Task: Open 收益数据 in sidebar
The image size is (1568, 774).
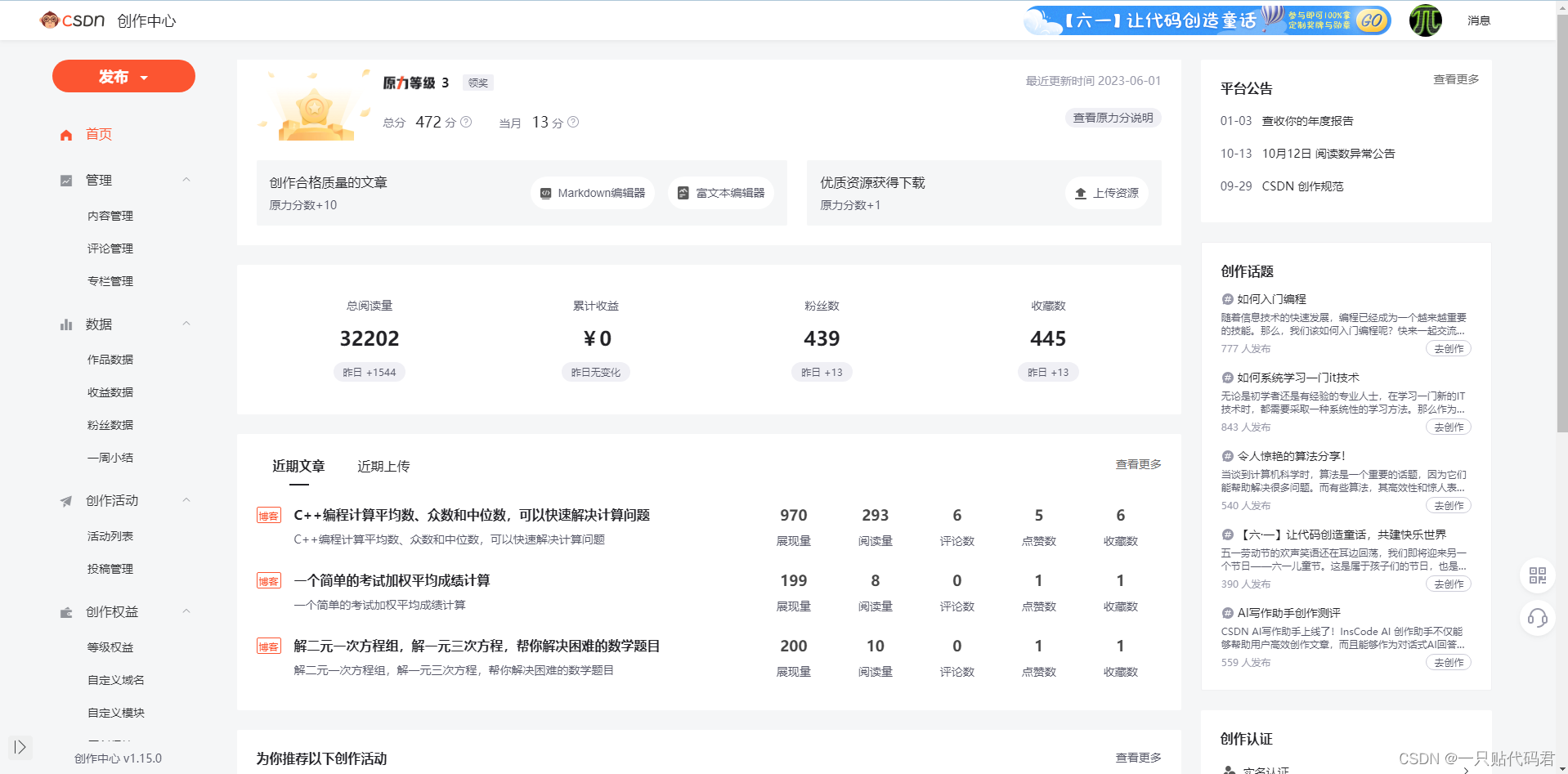Action: pos(110,392)
